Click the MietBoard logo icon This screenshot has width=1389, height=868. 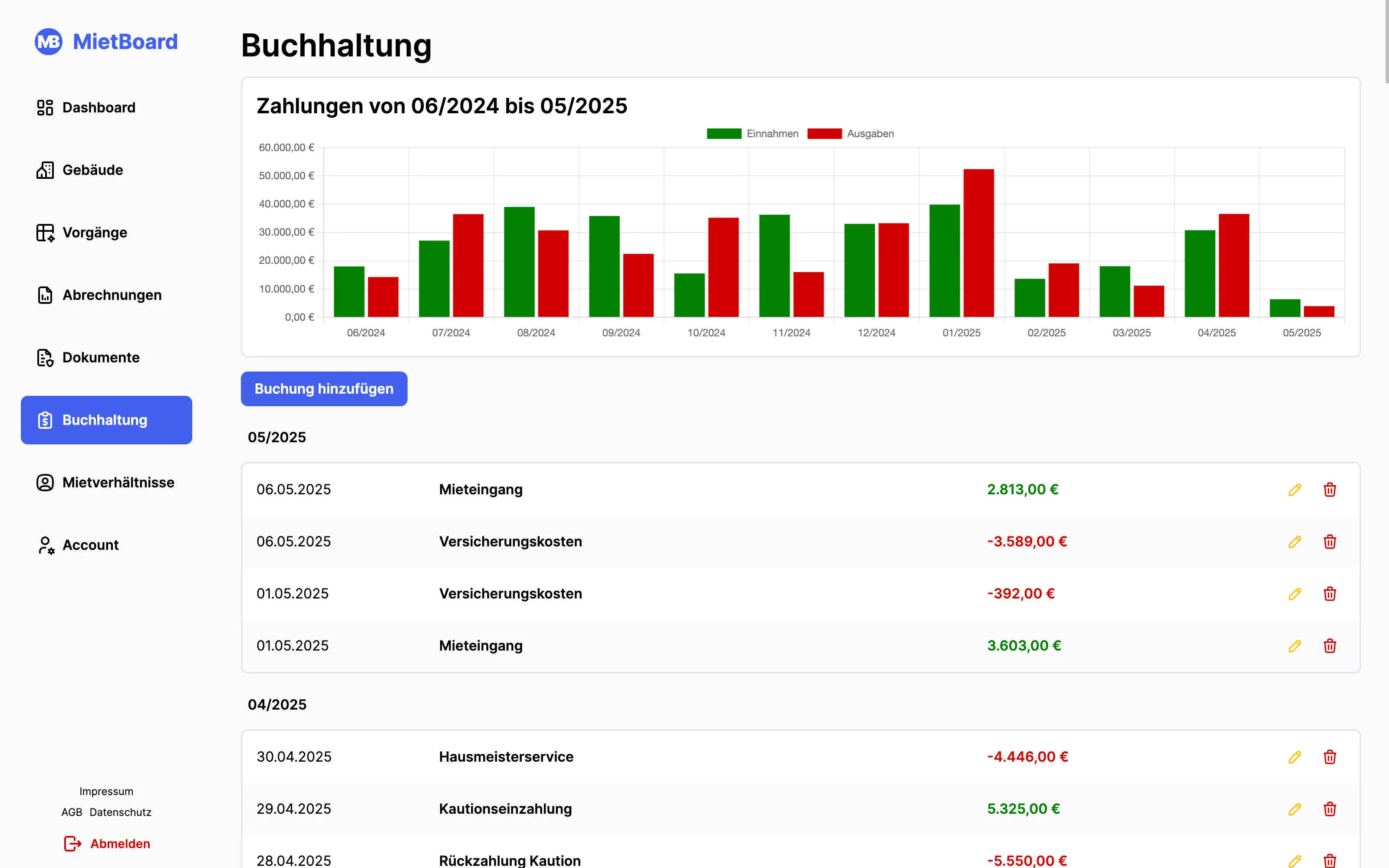(x=48, y=42)
